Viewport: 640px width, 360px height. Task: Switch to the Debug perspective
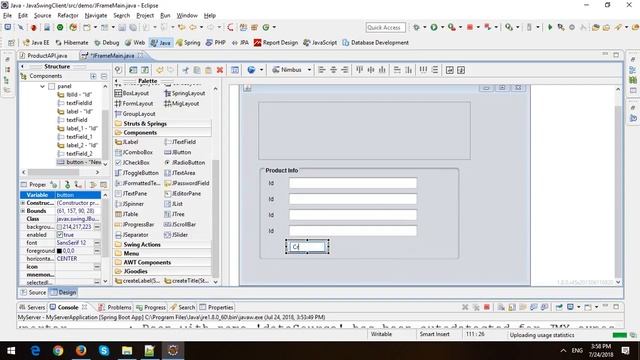[x=107, y=43]
